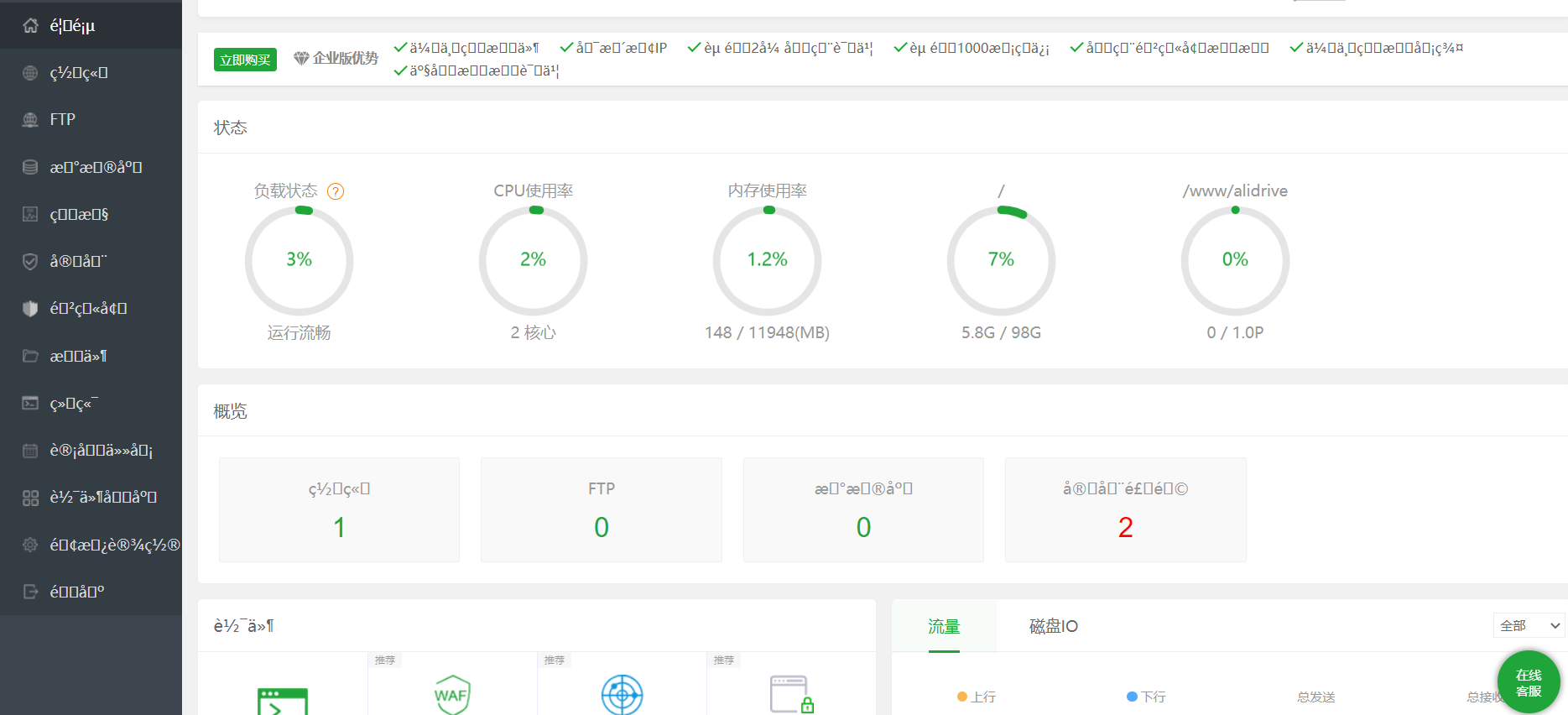The height and width of the screenshot is (715, 1568).
Task: Click the 概览 section heading
Action: coord(231,411)
